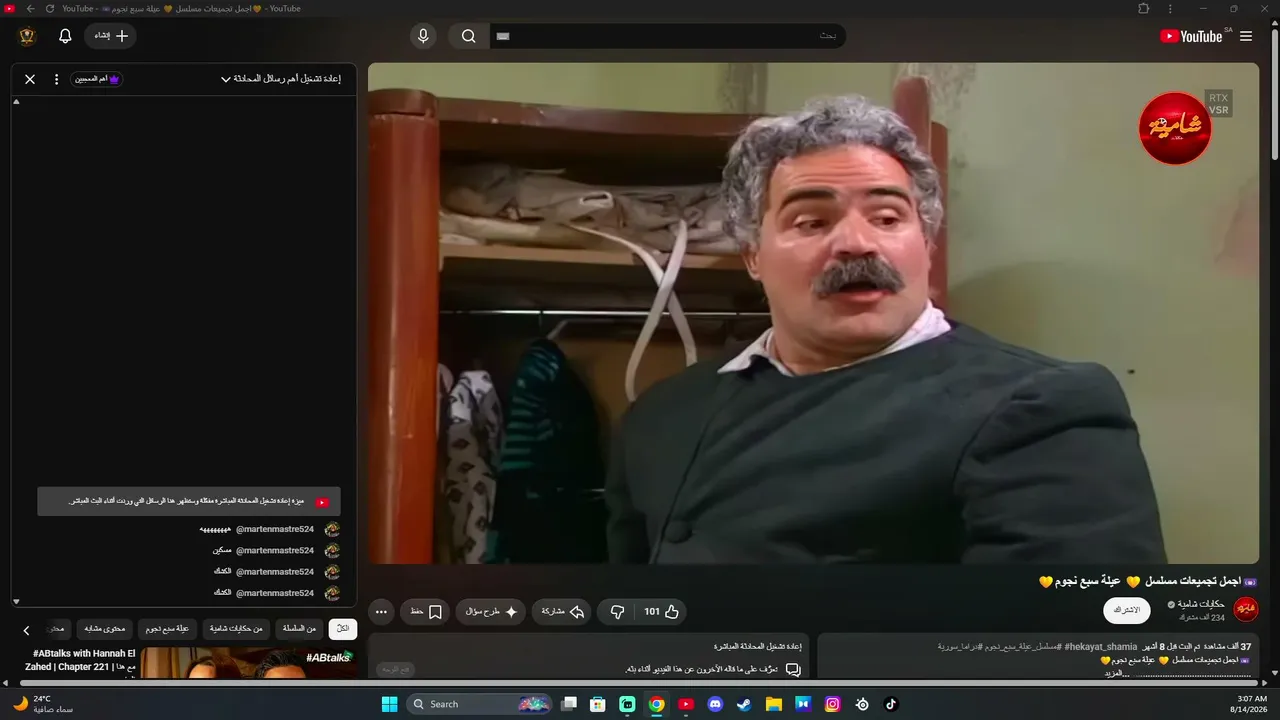Expand the top chat replay dropdown

[281, 79]
